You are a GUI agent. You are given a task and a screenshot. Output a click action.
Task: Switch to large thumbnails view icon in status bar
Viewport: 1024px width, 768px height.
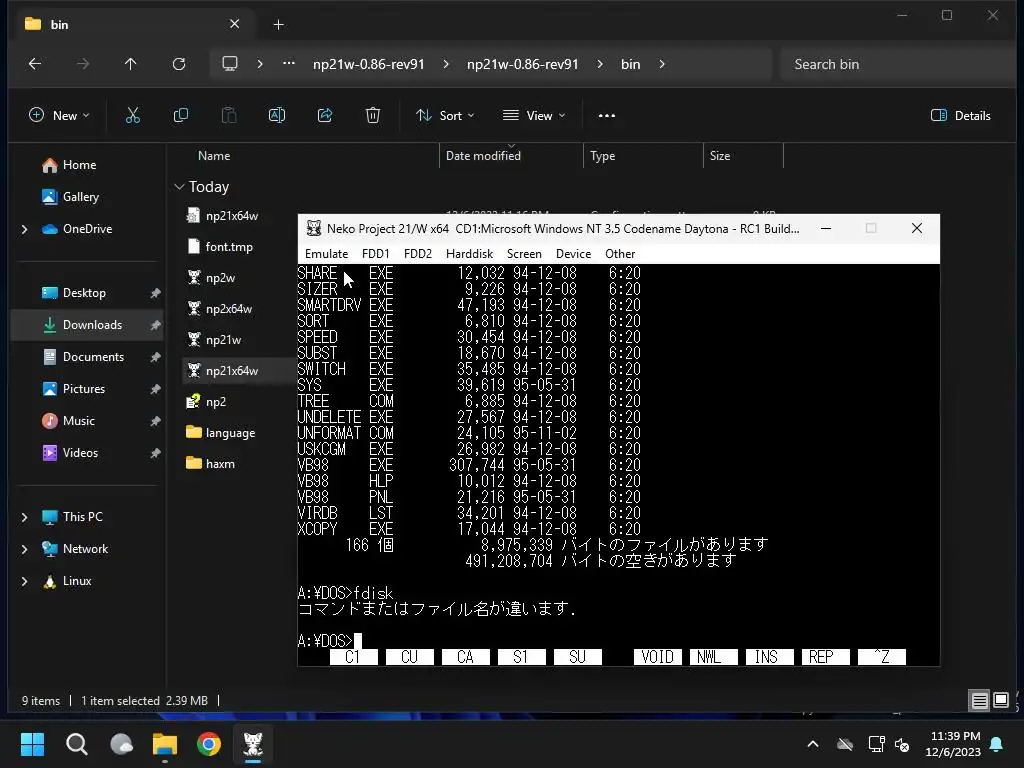tap(1001, 701)
